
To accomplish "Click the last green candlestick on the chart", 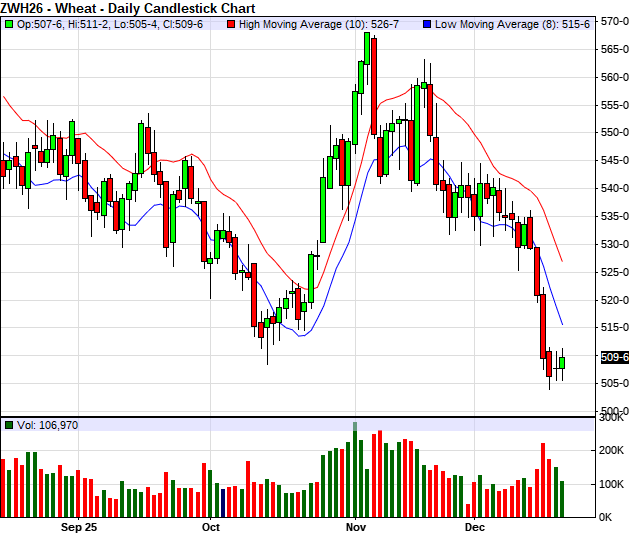I will click(562, 362).
